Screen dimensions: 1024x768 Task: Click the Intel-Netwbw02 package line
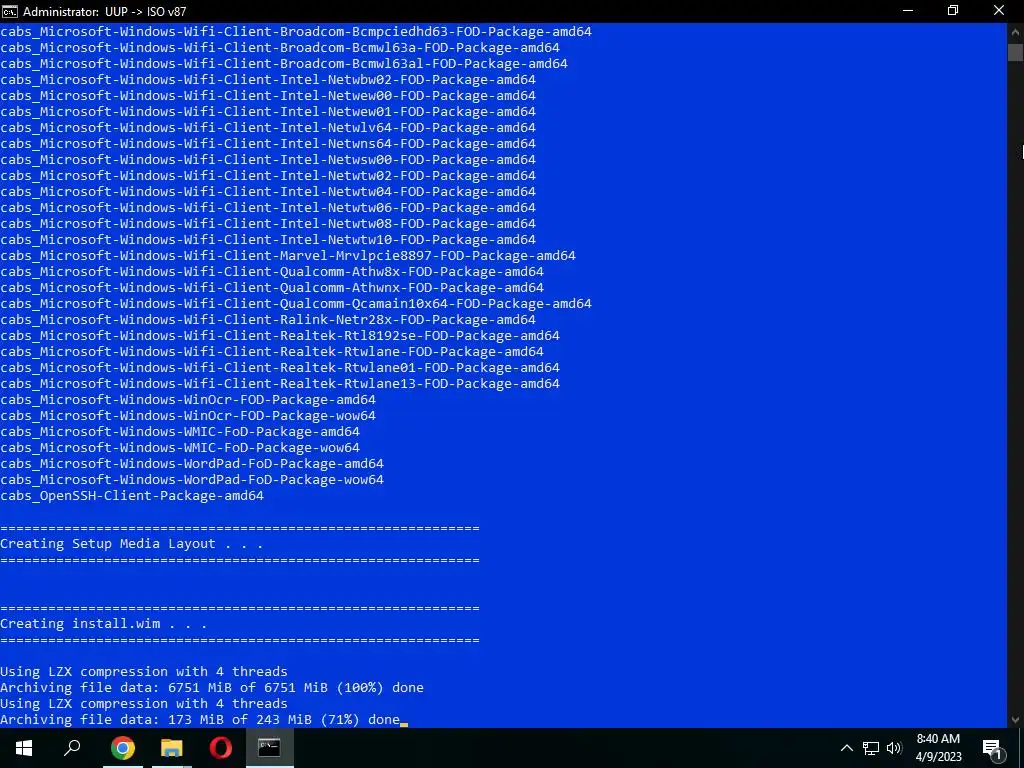(x=268, y=80)
